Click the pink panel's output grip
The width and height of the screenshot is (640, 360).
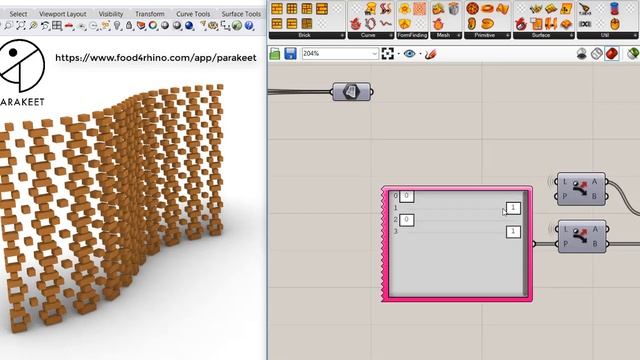pos(534,244)
